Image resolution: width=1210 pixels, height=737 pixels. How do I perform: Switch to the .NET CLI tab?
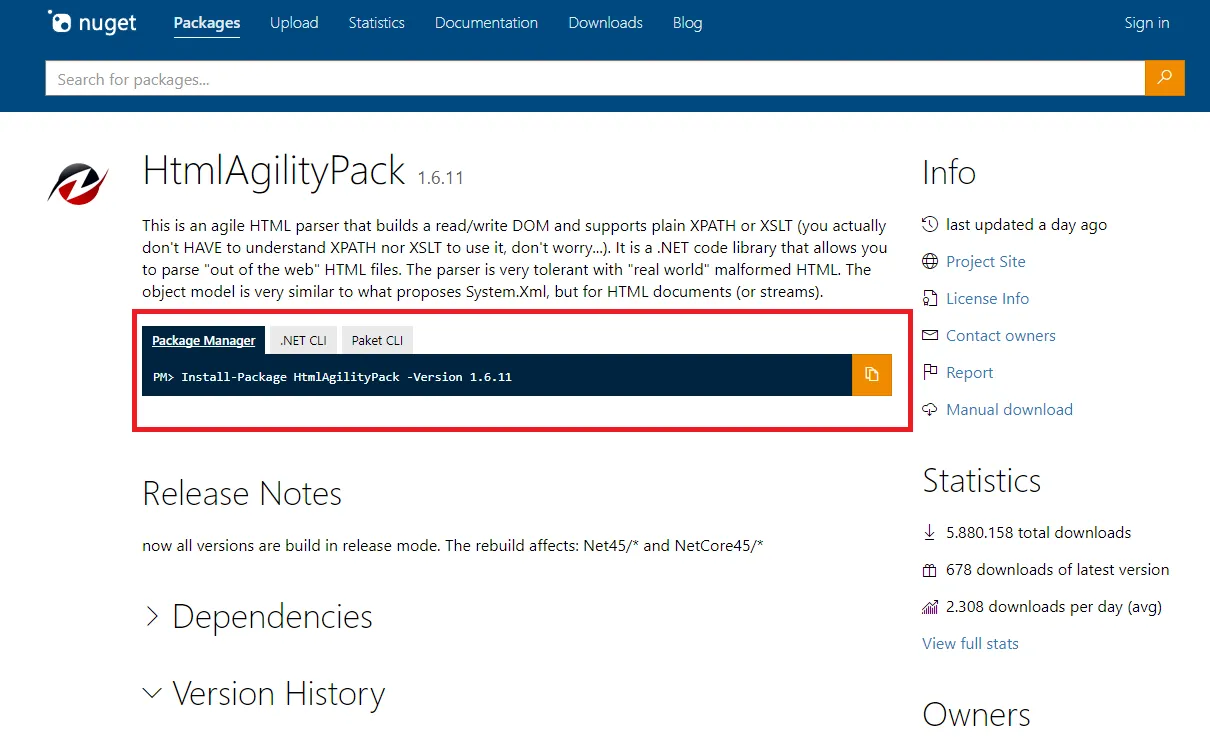click(x=304, y=340)
